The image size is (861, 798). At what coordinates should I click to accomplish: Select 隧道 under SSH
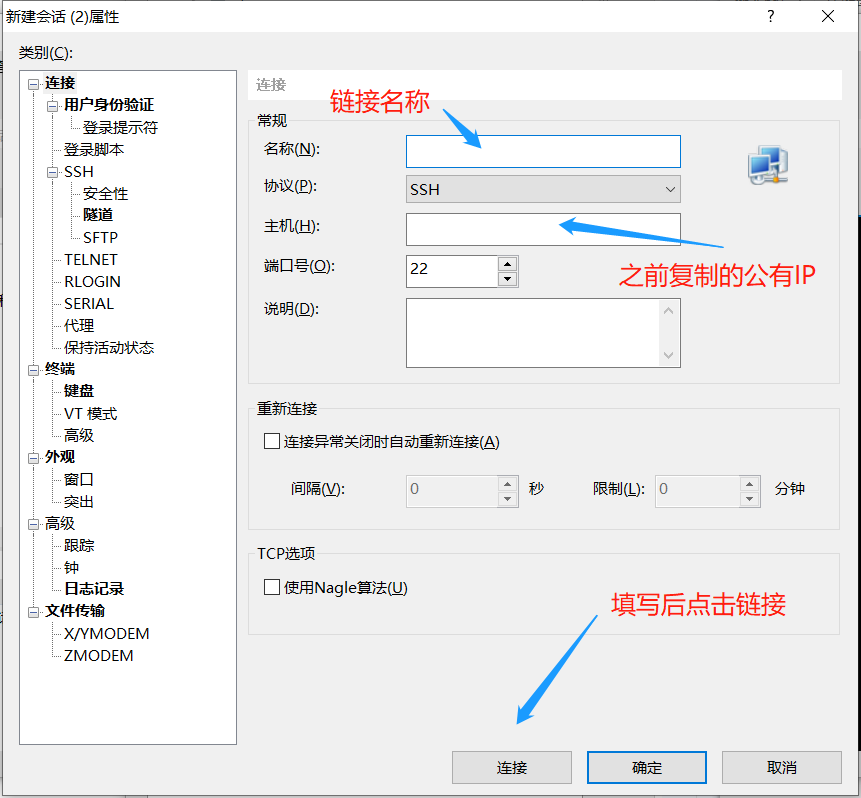98,215
